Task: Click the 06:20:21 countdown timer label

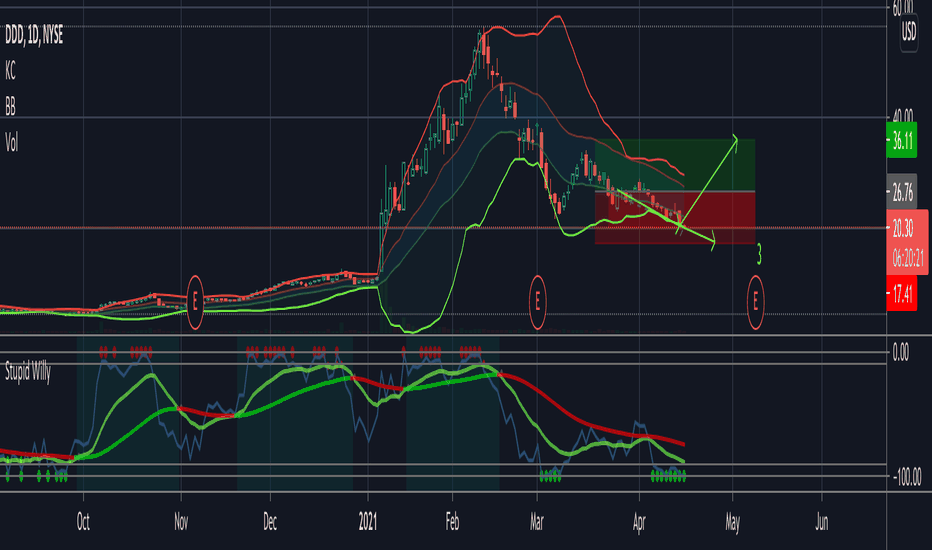Action: [908, 257]
